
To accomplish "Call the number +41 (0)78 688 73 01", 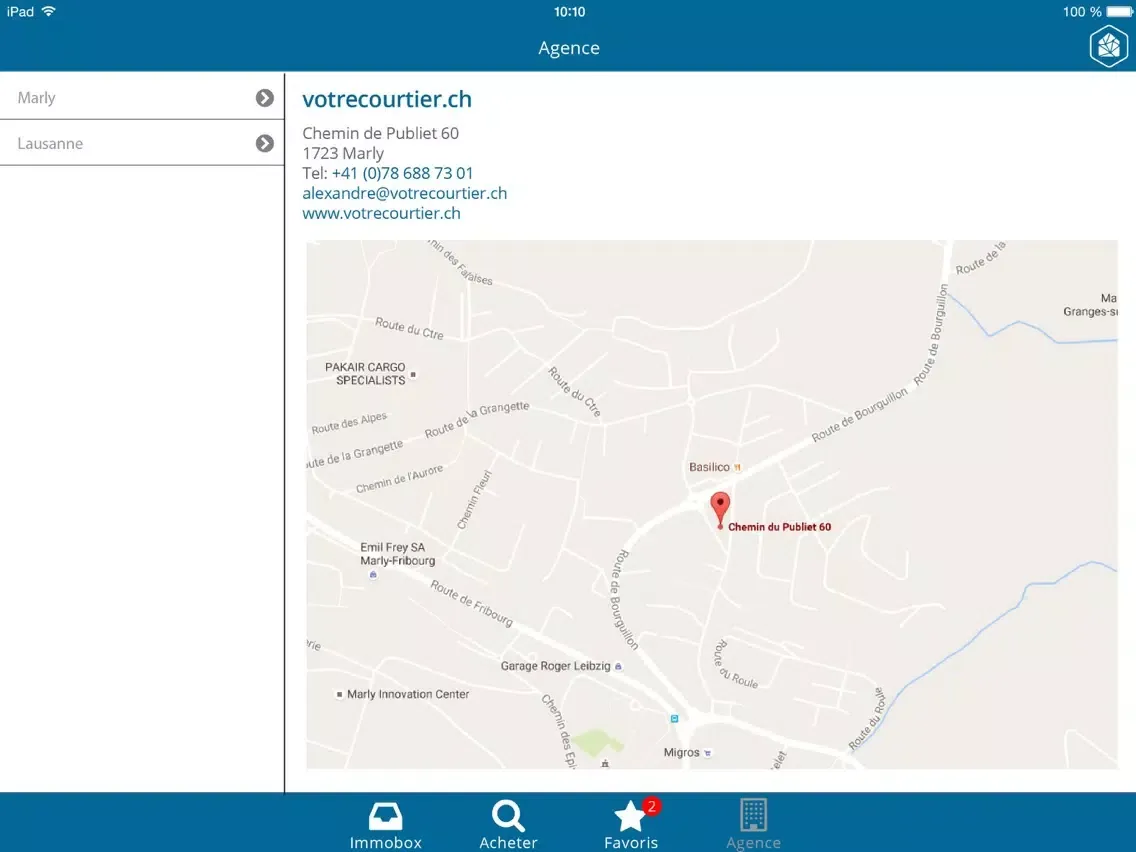I will click(402, 173).
